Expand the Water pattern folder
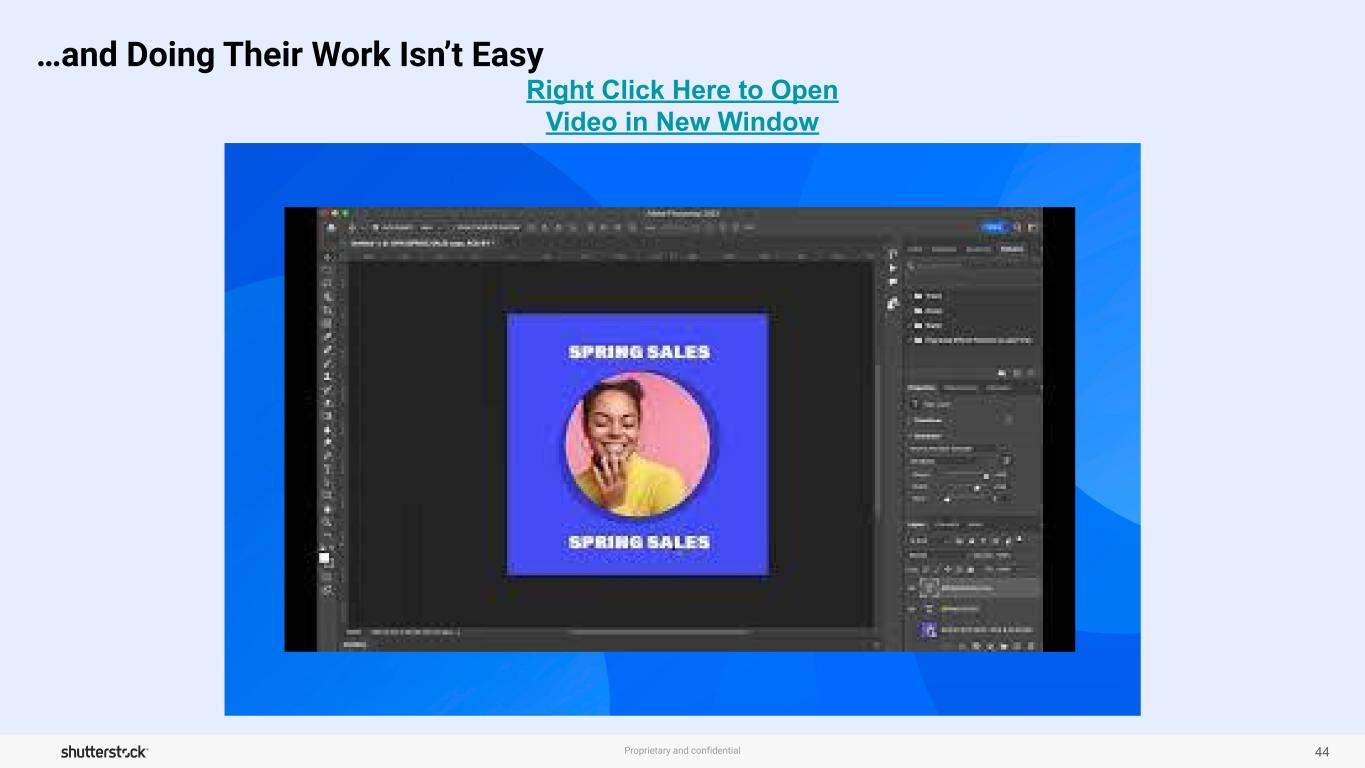The height and width of the screenshot is (768, 1365). [917, 325]
